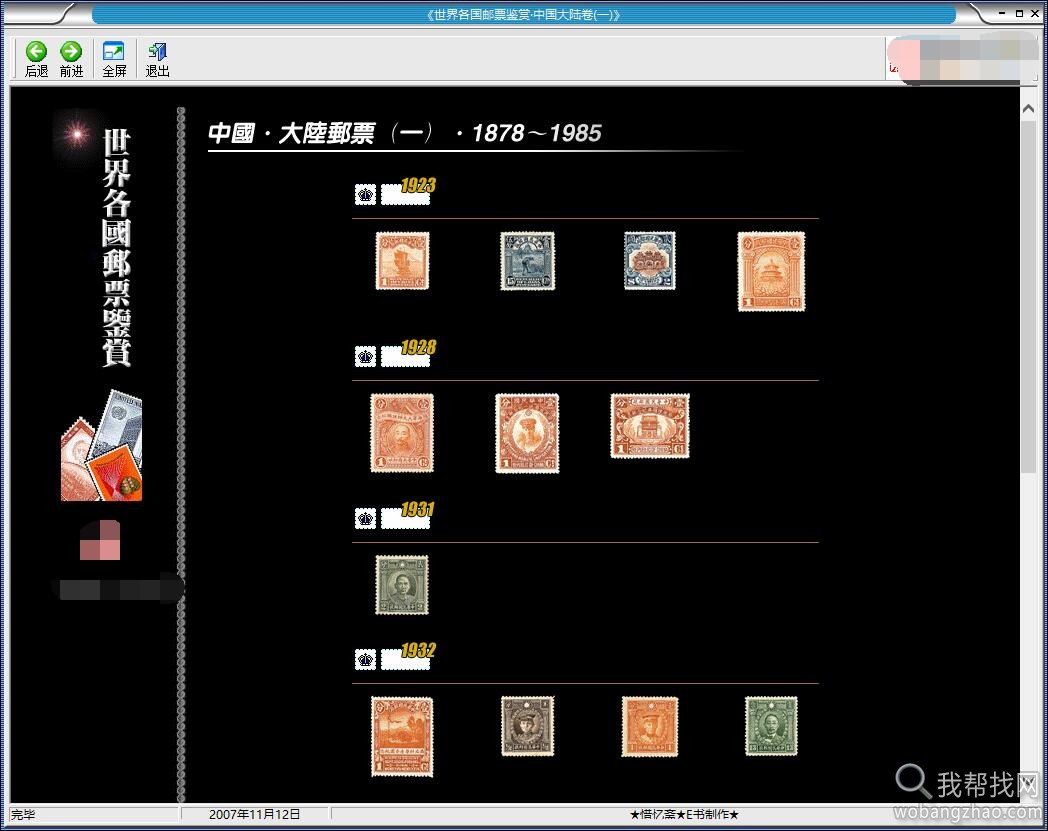Click the status bar credit '★惜忆斋★E书制作★'

[x=684, y=814]
